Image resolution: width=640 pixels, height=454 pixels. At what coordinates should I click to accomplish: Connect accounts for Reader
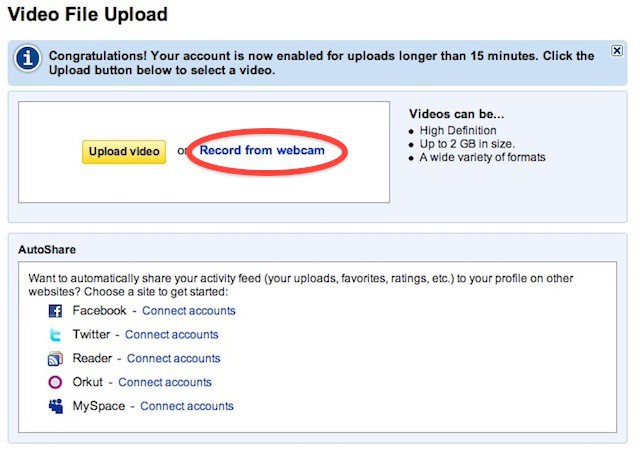tap(173, 358)
